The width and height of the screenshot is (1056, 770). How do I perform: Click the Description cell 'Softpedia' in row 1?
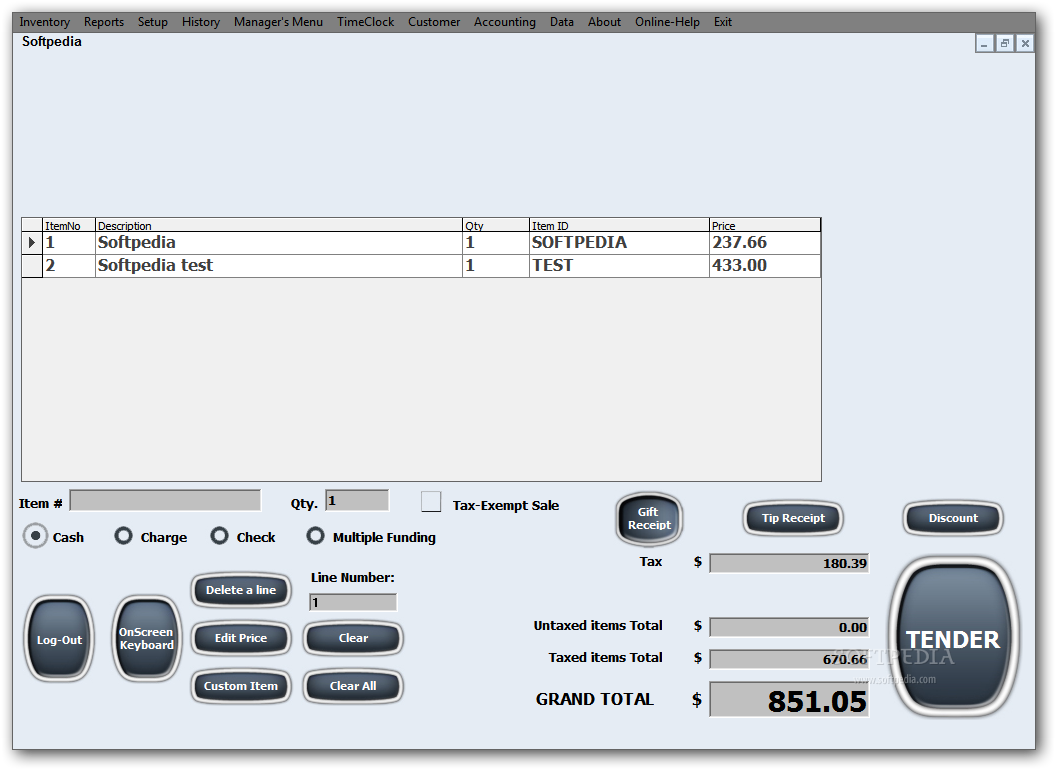coord(279,243)
